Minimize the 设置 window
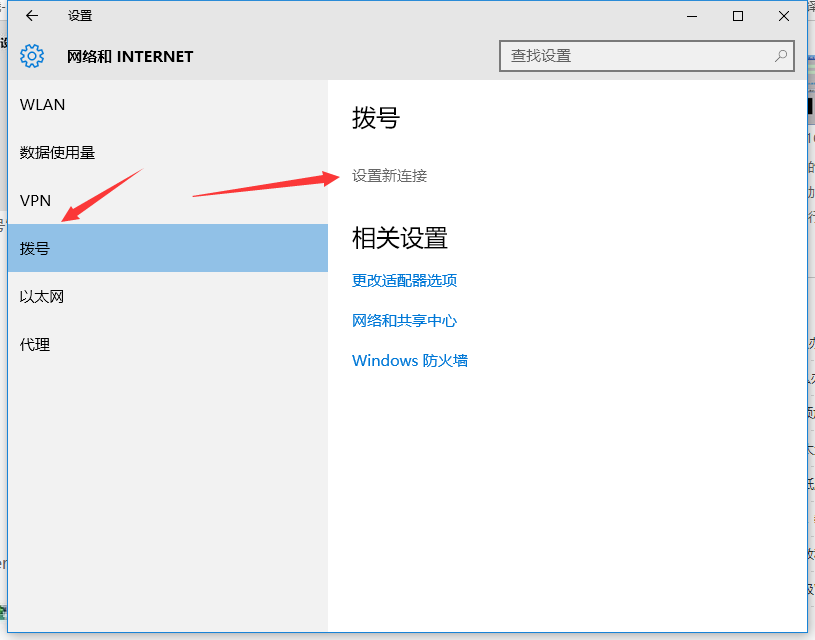The image size is (815, 640). (692, 16)
